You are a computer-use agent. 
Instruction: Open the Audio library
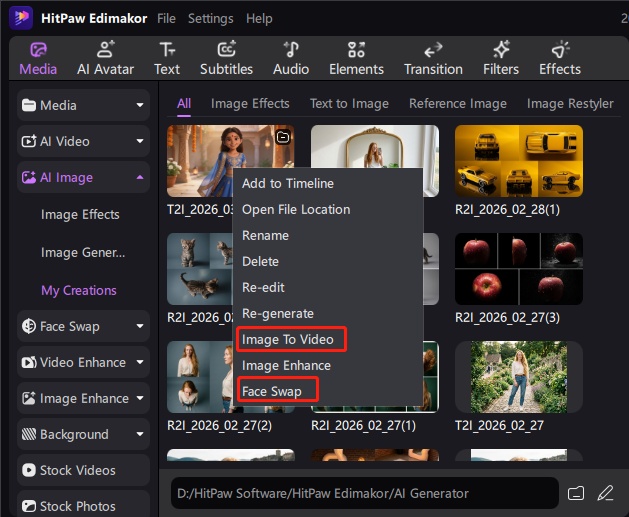coord(291,59)
